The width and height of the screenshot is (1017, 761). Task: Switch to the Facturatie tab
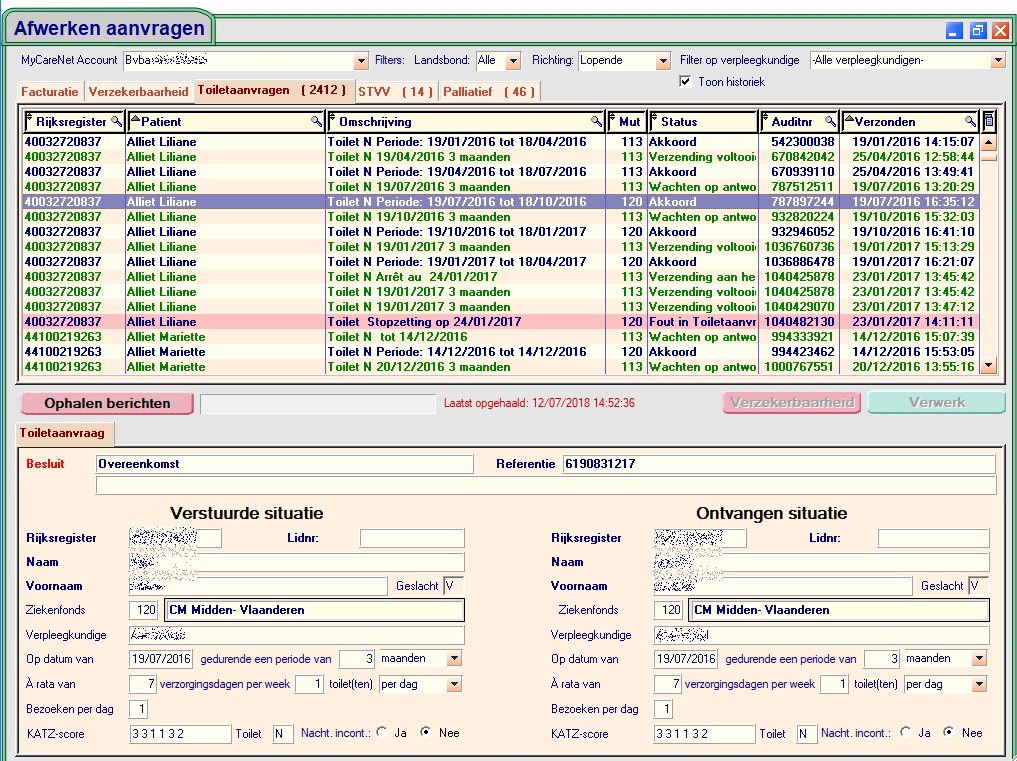50,92
